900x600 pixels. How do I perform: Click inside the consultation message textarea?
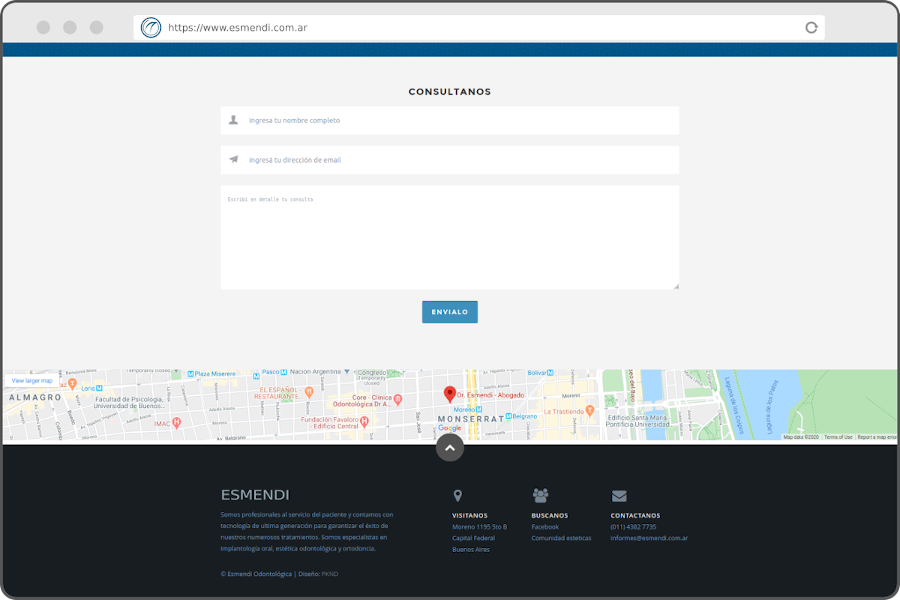pos(450,240)
